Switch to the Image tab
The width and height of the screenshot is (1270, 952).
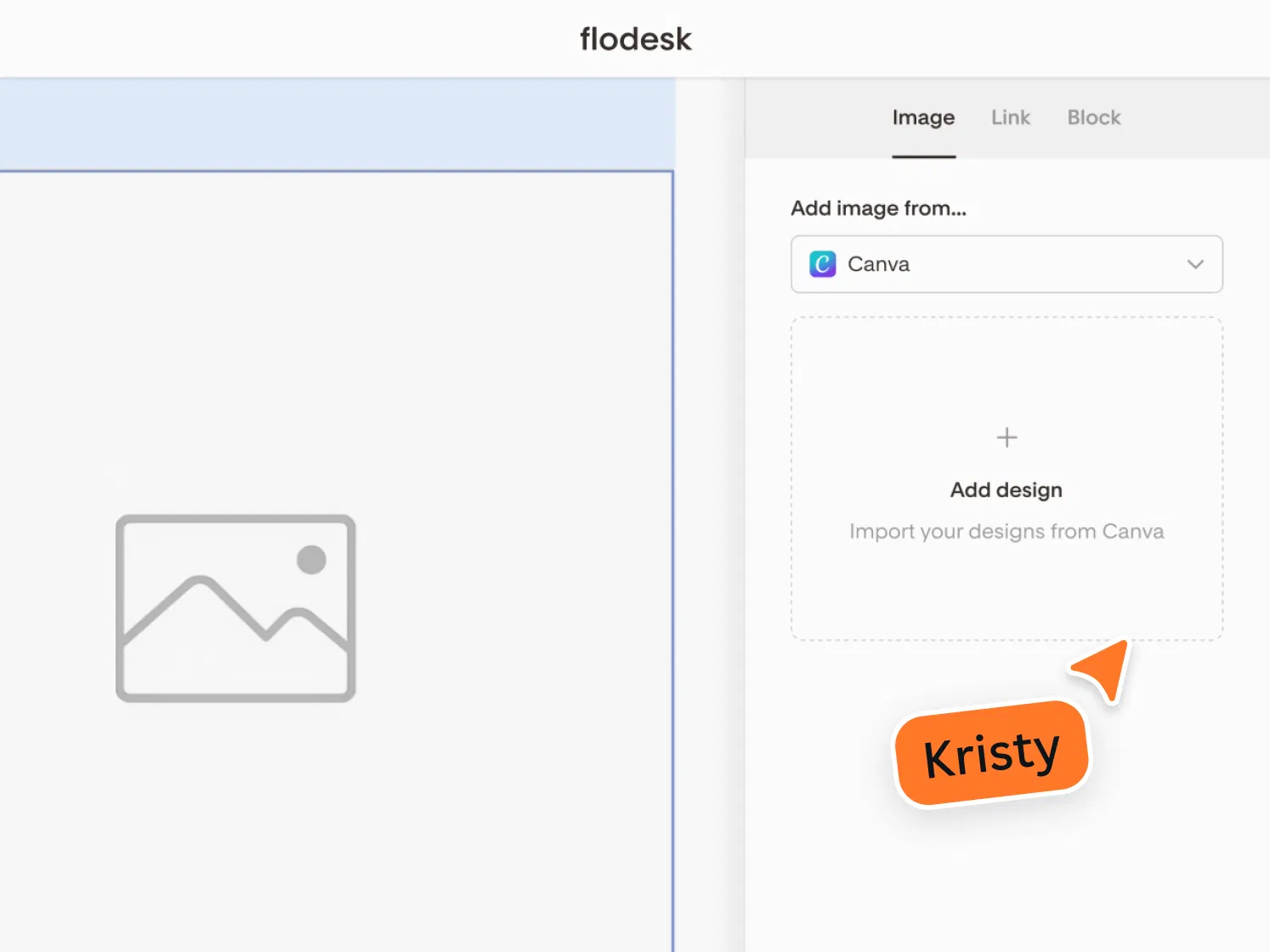(923, 118)
